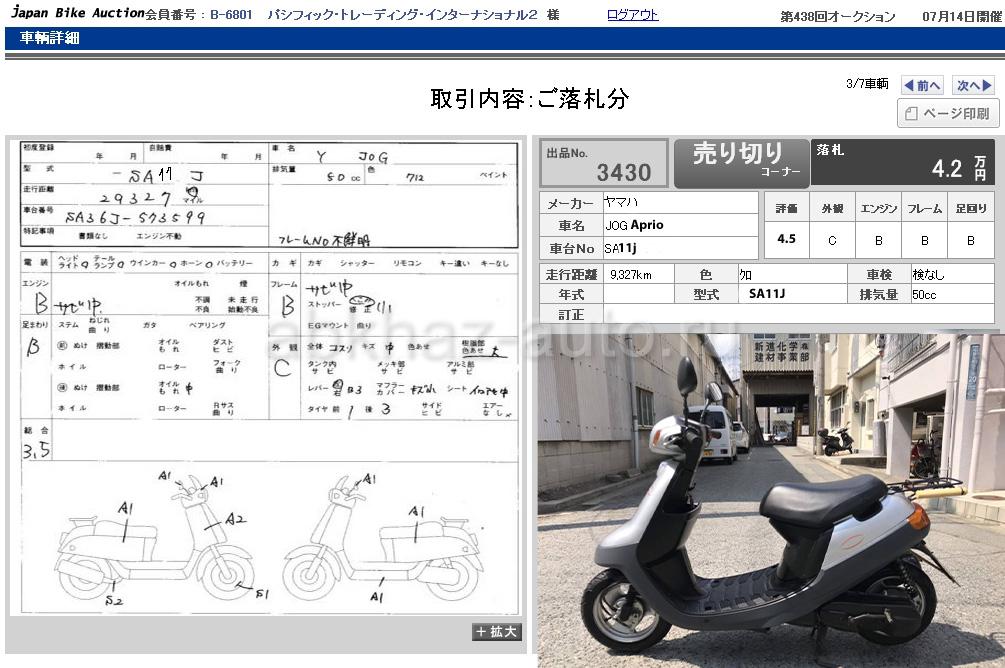1005x668 pixels.
Task: Click the ログアウト logout link
Action: [x=632, y=15]
